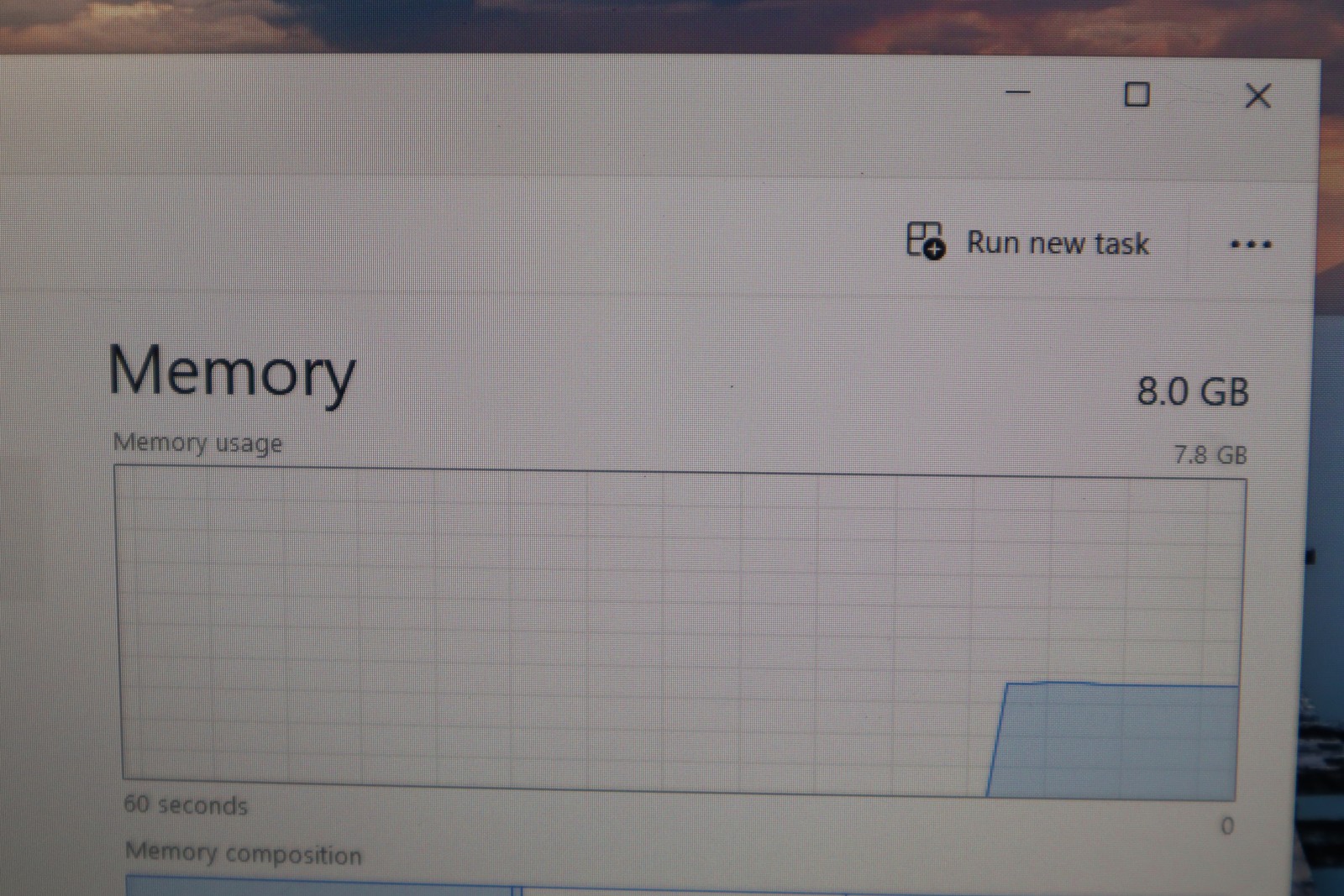Close the Task Manager window
Viewport: 1344px width, 896px height.
[x=1257, y=96]
